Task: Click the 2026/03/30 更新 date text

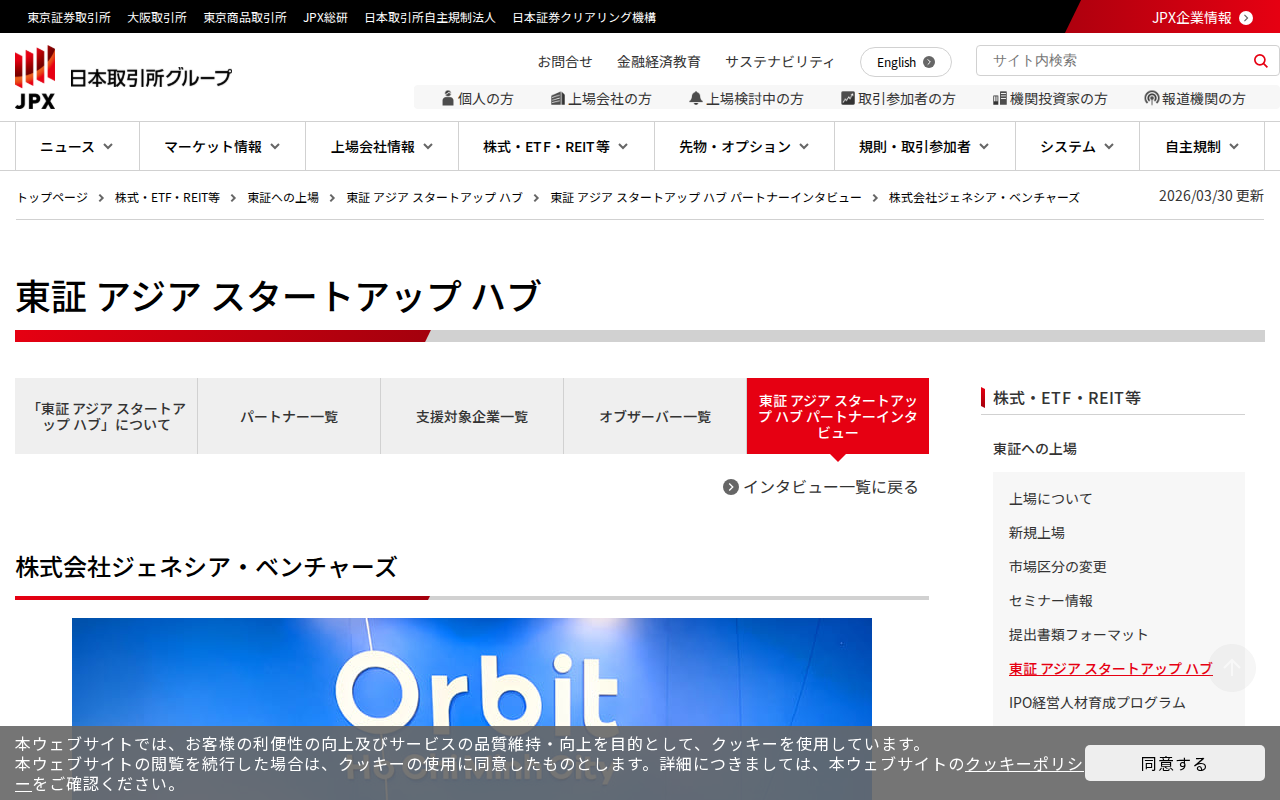Action: point(1211,196)
